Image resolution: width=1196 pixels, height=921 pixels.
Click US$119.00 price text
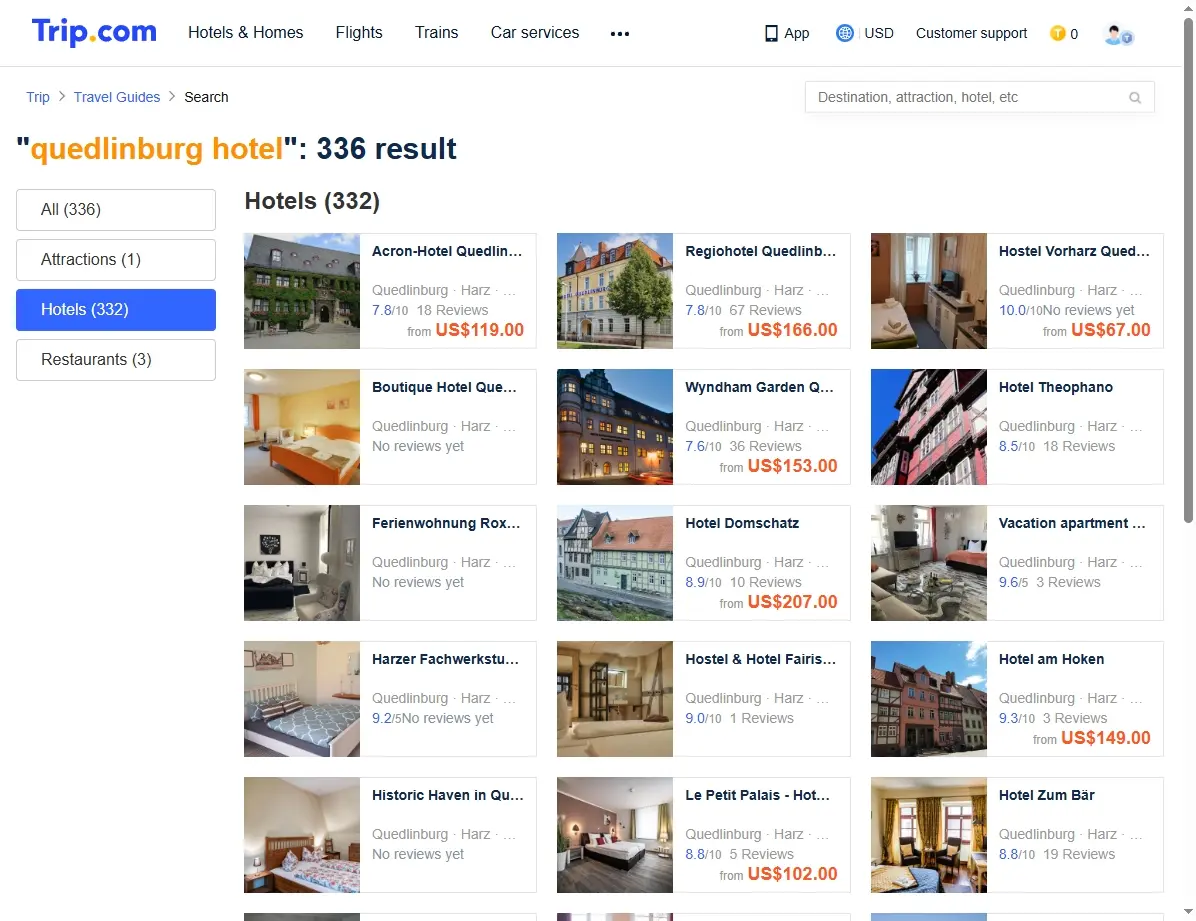pyautogui.click(x=480, y=330)
